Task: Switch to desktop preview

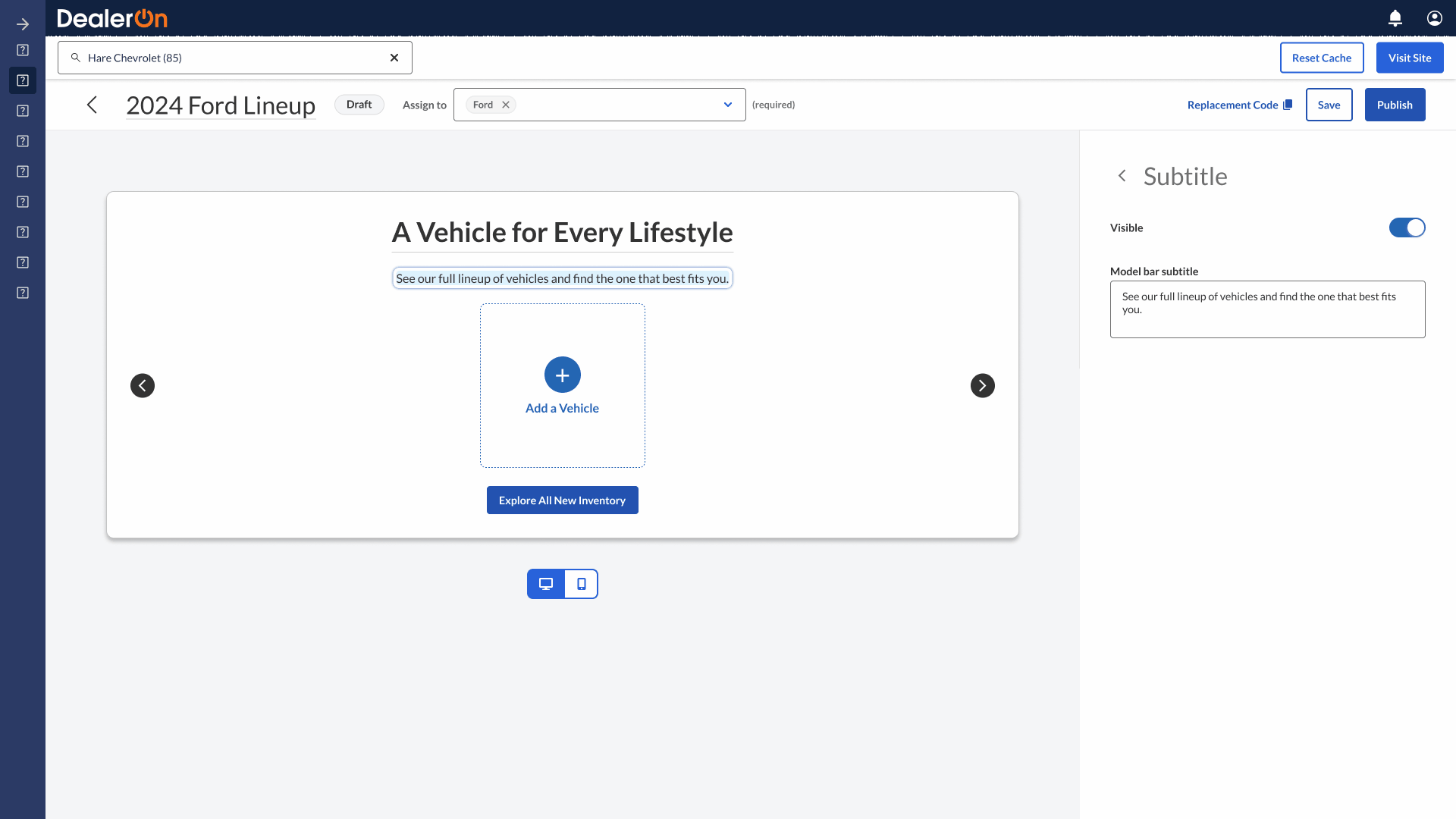Action: pyautogui.click(x=546, y=584)
